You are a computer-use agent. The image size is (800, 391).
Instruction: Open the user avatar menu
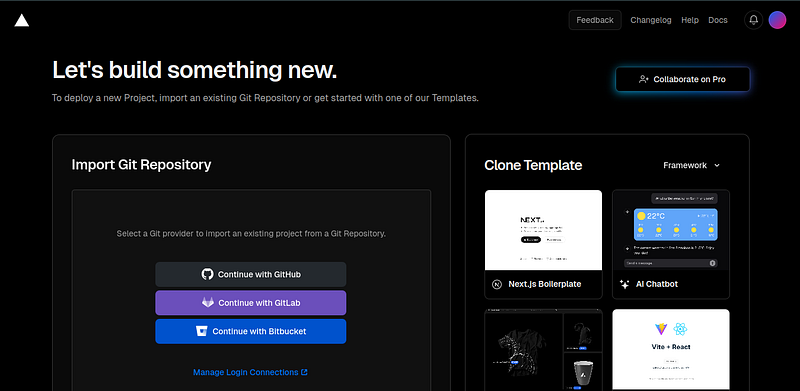point(777,20)
